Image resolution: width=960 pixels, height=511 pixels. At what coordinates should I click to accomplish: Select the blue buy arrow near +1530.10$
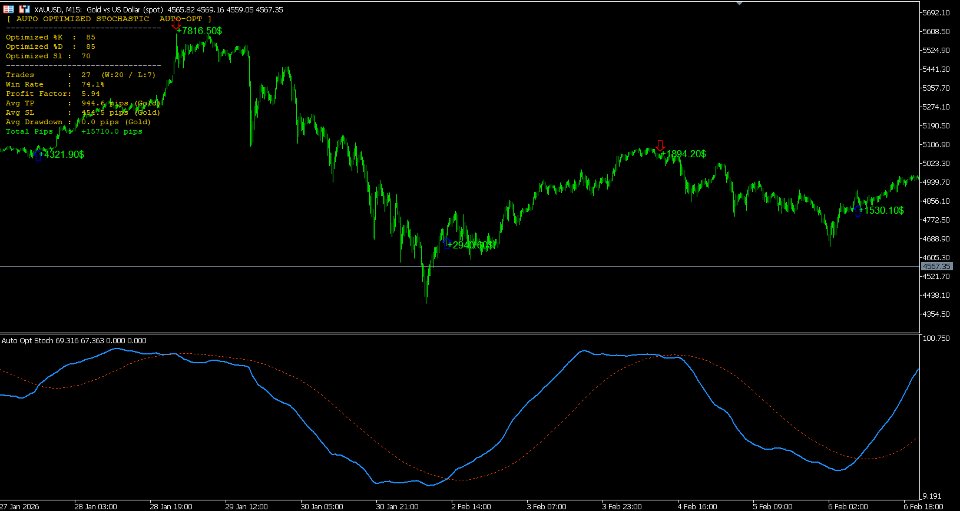[857, 212]
